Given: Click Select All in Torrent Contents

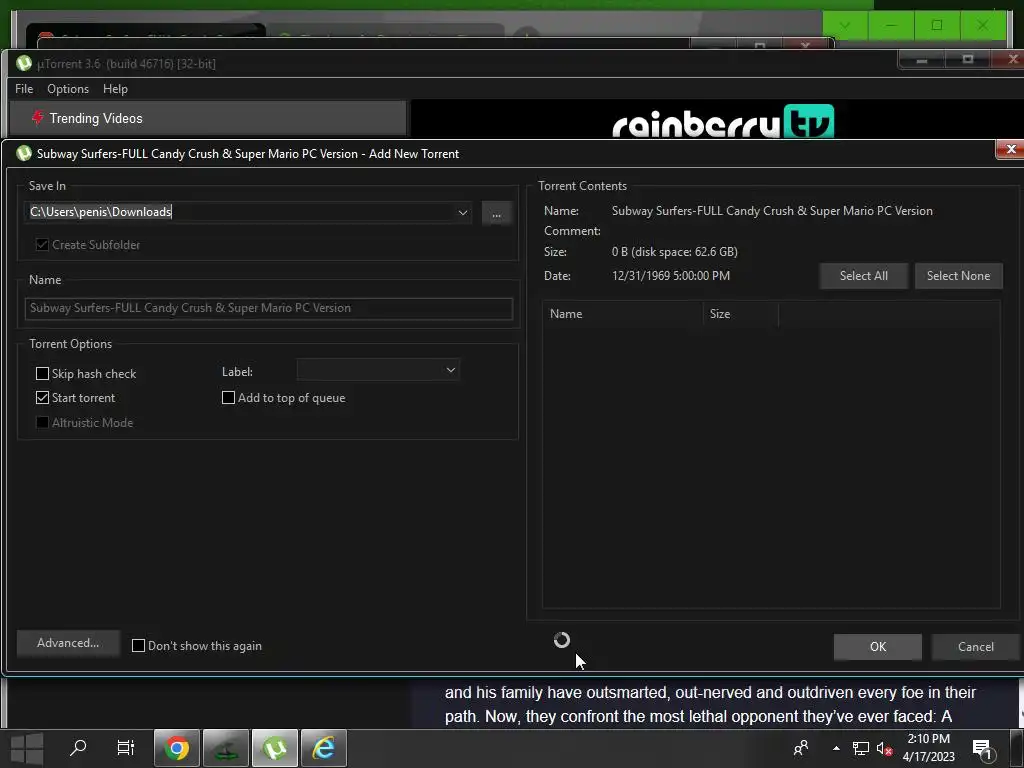Looking at the screenshot, I should tap(863, 276).
